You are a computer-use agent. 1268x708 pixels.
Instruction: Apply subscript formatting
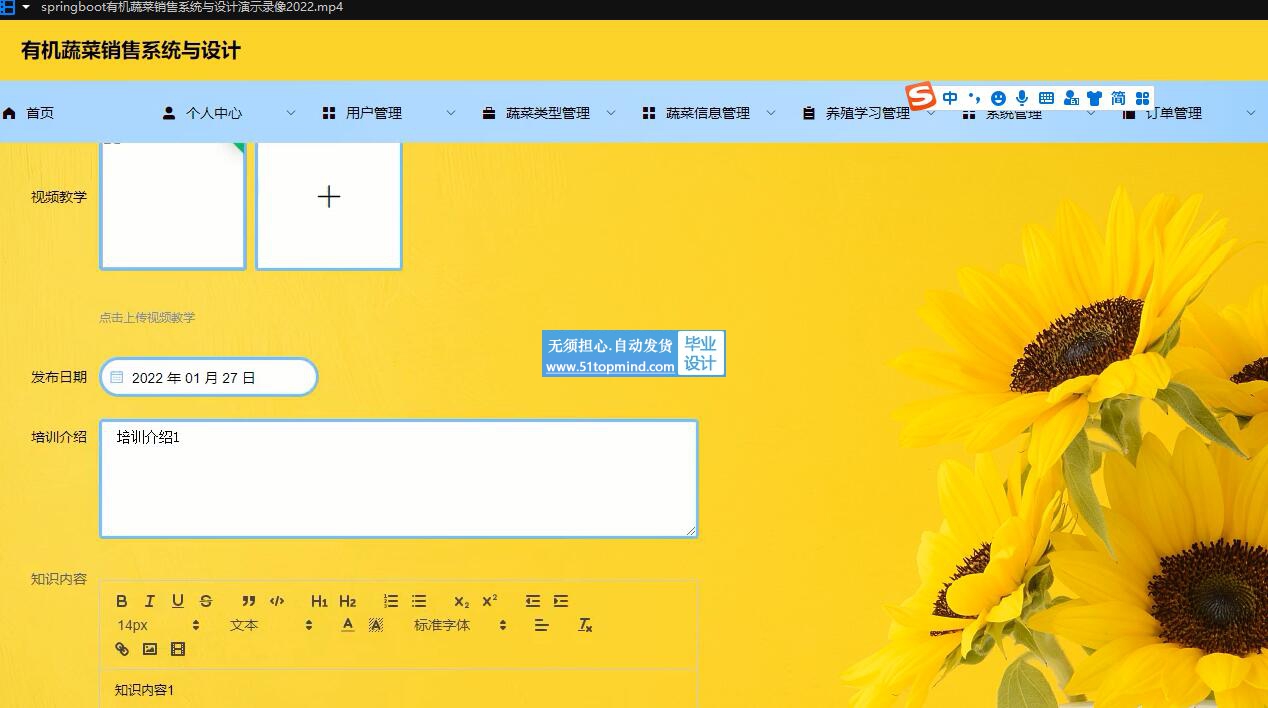461,601
